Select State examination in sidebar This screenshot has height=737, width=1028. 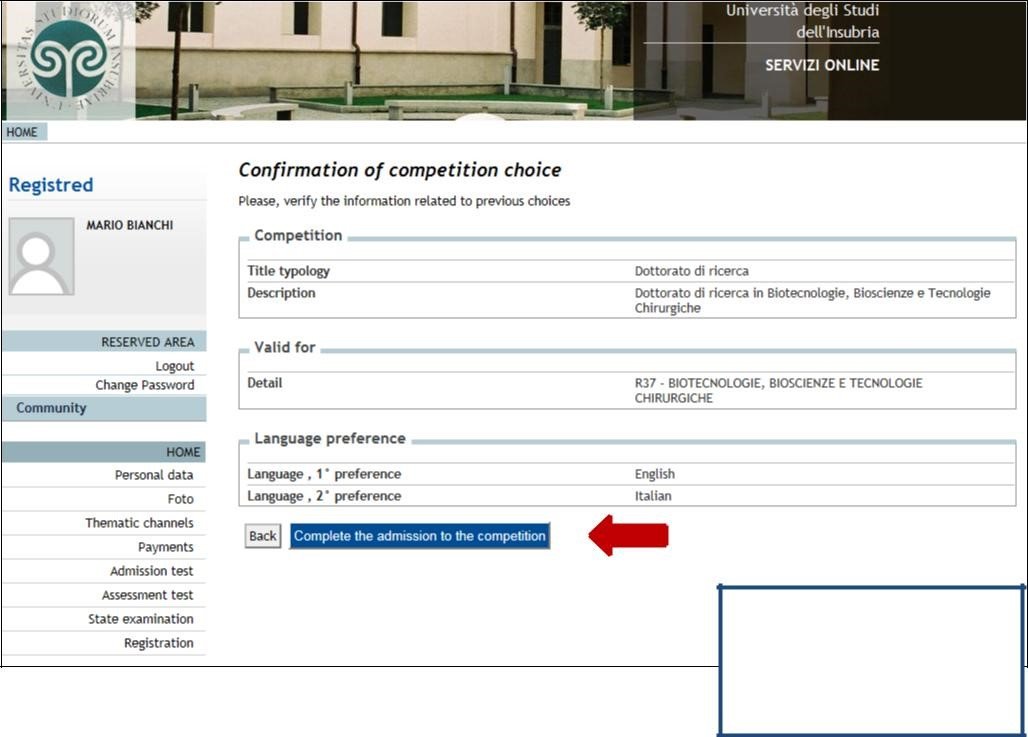tap(140, 619)
